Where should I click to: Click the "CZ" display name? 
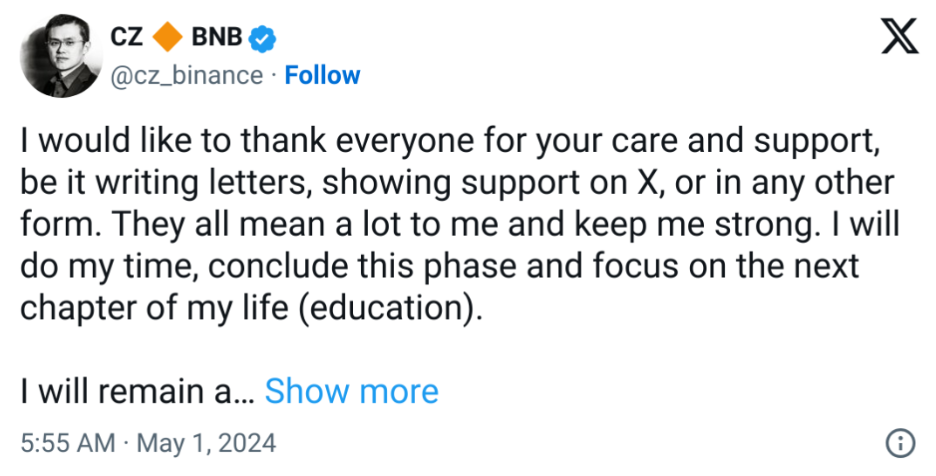point(128,39)
